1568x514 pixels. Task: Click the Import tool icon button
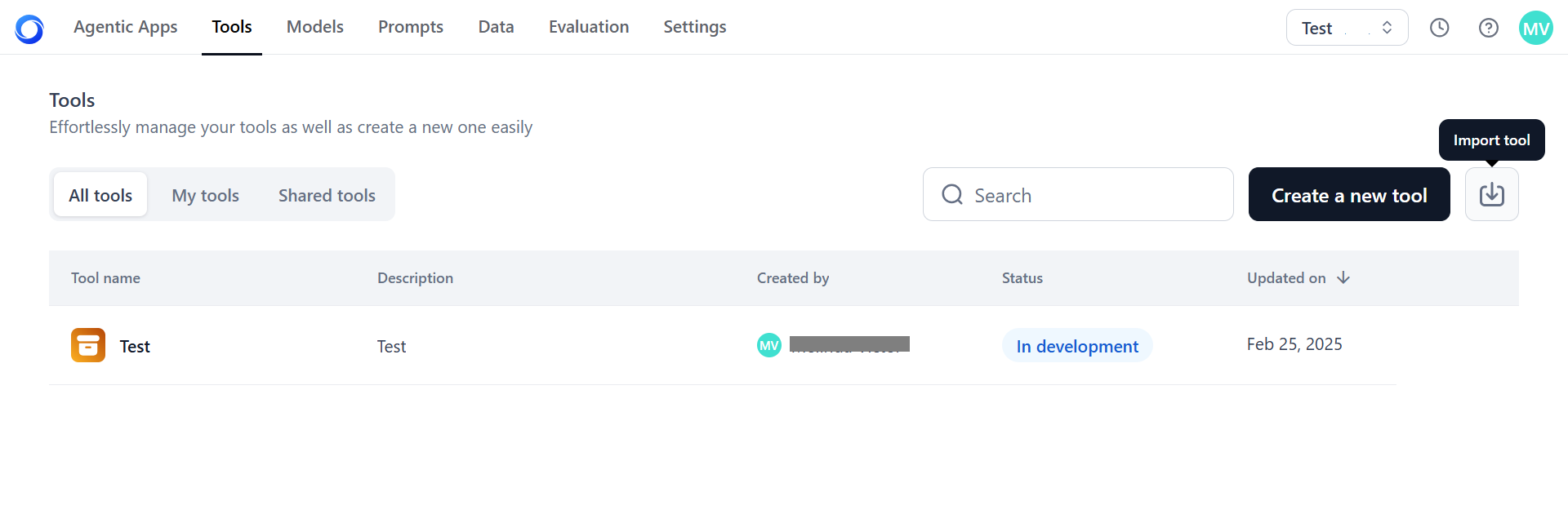[x=1492, y=194]
